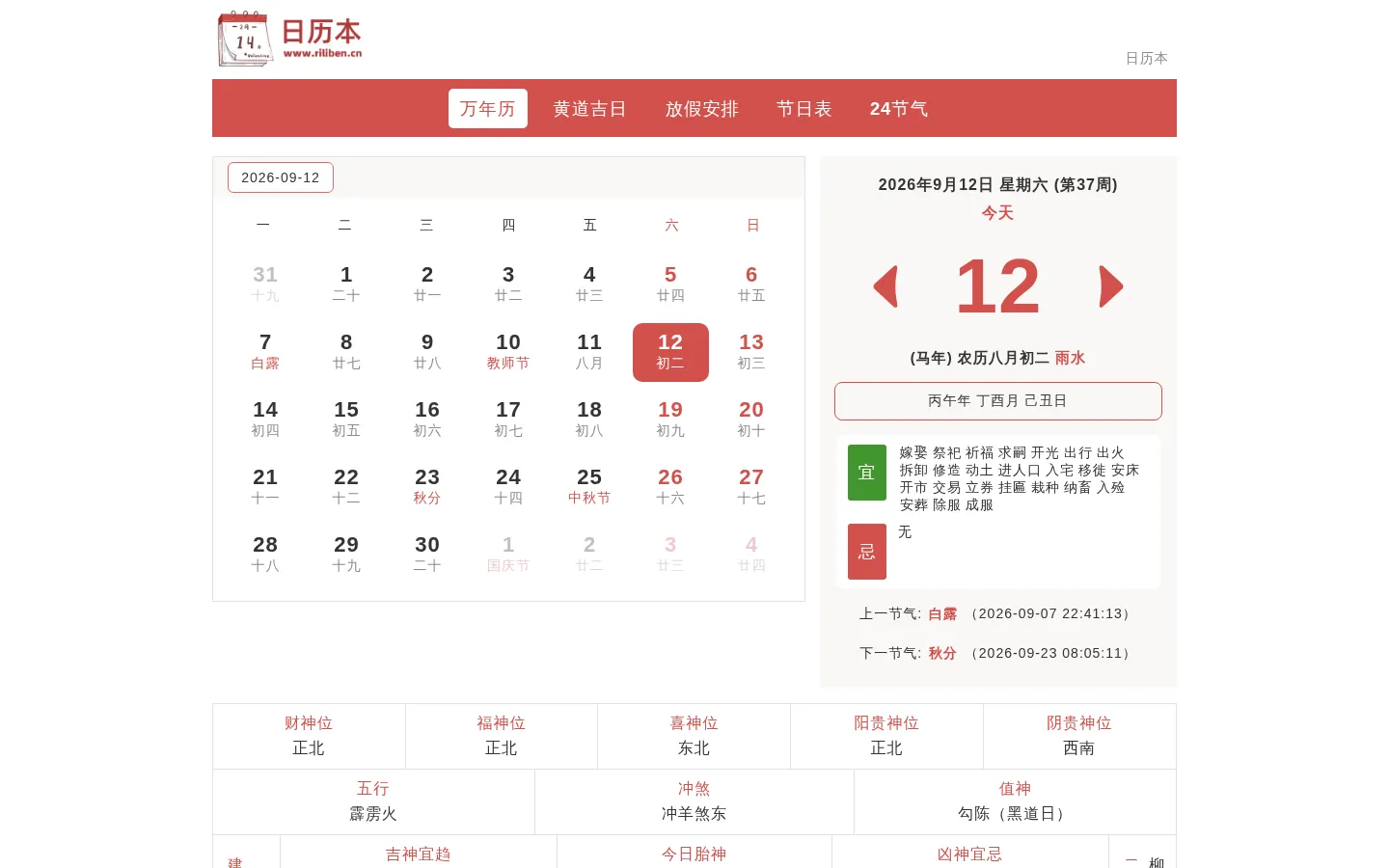This screenshot has width=1389, height=868.
Task: Click the 今日胎神 heading
Action: [694, 854]
